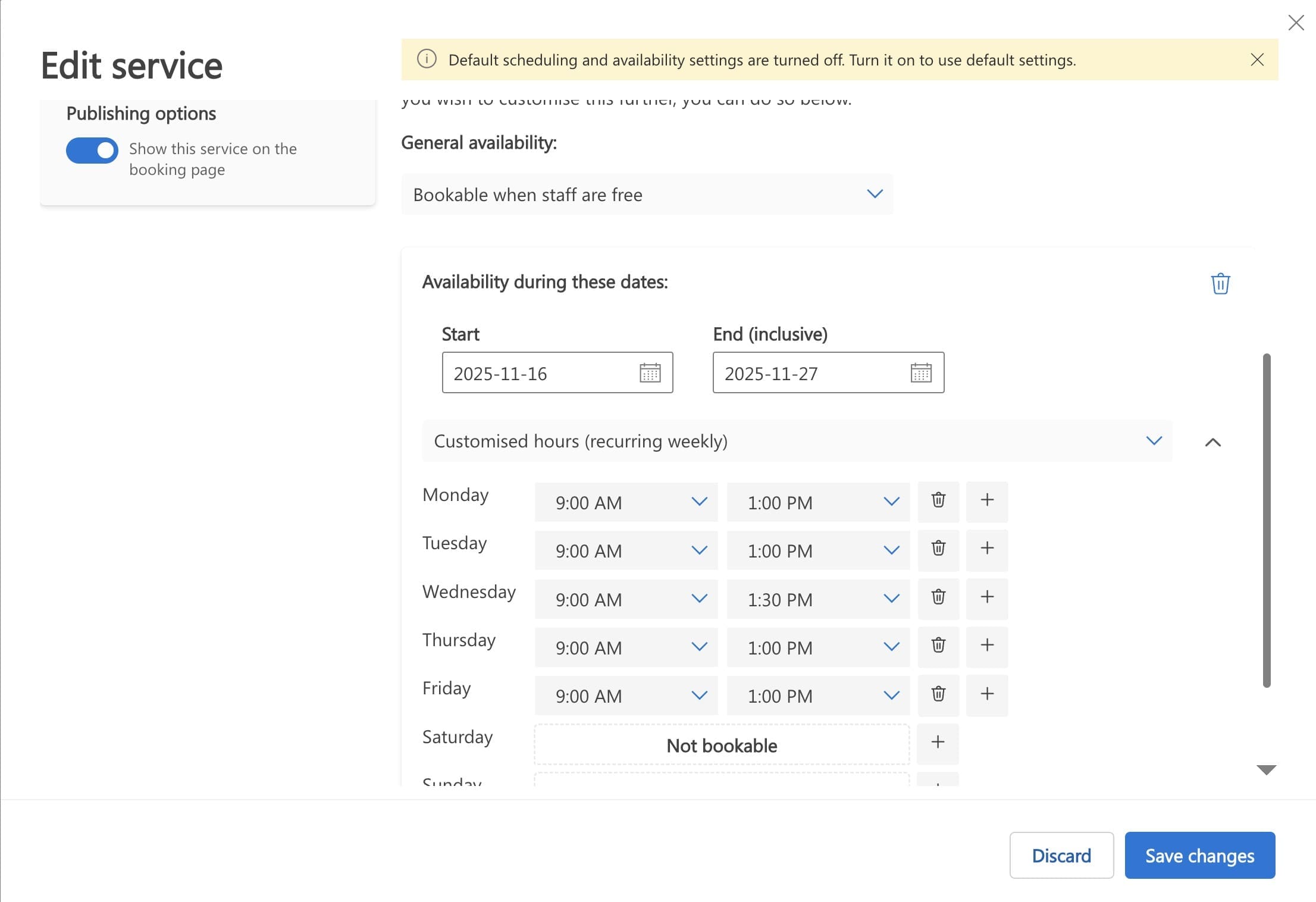1316x902 pixels.
Task: Open the Start date calendar picker
Action: pos(650,373)
